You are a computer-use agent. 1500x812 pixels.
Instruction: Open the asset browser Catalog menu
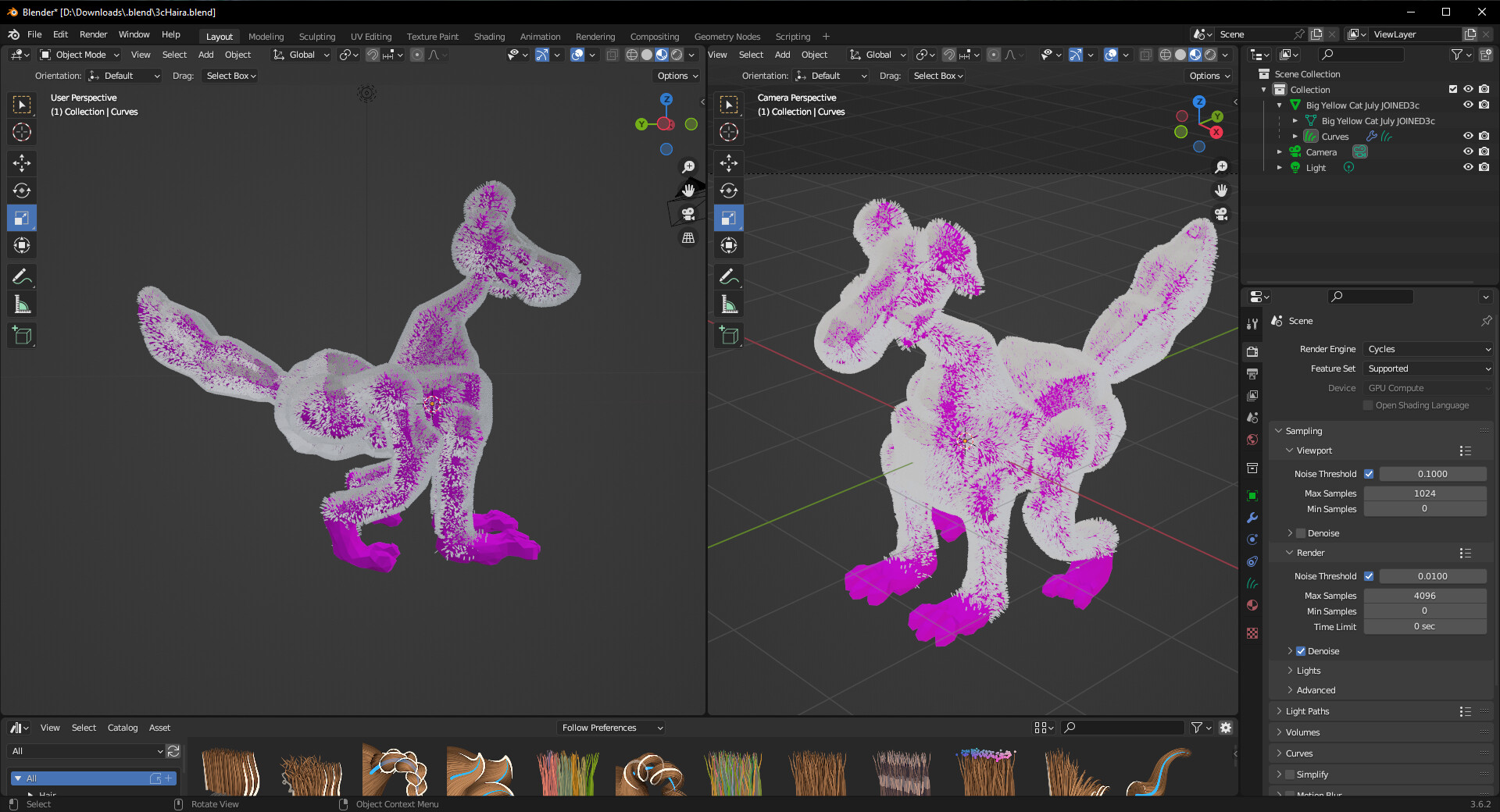[123, 728]
